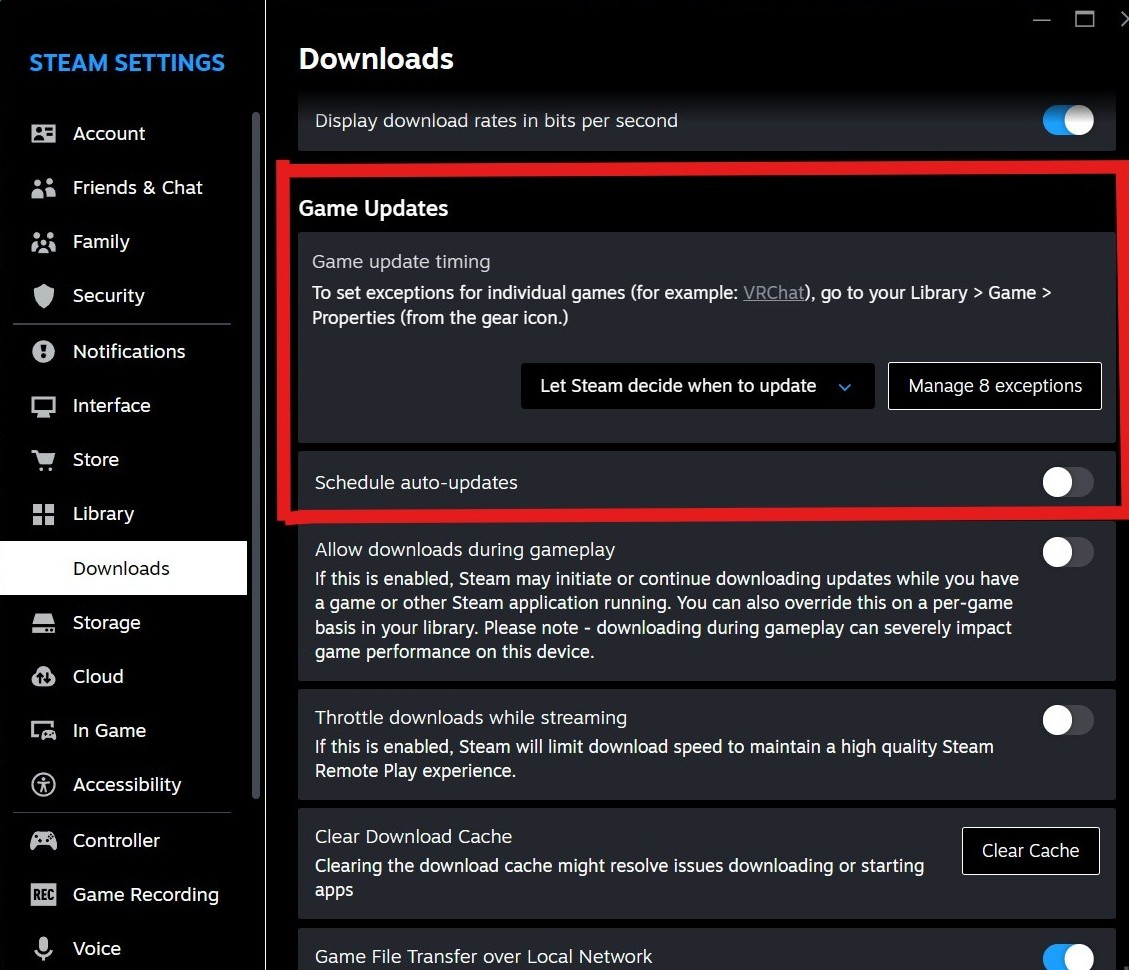Enable Schedule auto-updates toggle
This screenshot has height=970, width=1129.
(1068, 482)
